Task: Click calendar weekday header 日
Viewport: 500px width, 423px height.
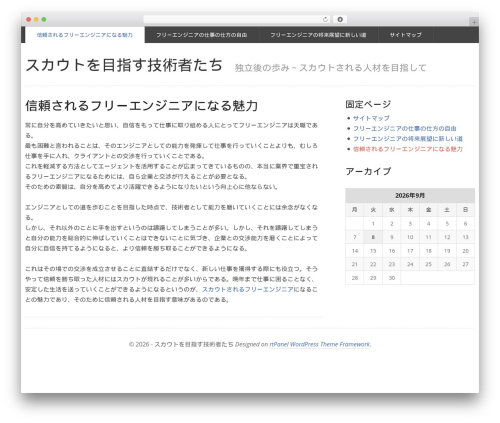Action: click(x=465, y=210)
